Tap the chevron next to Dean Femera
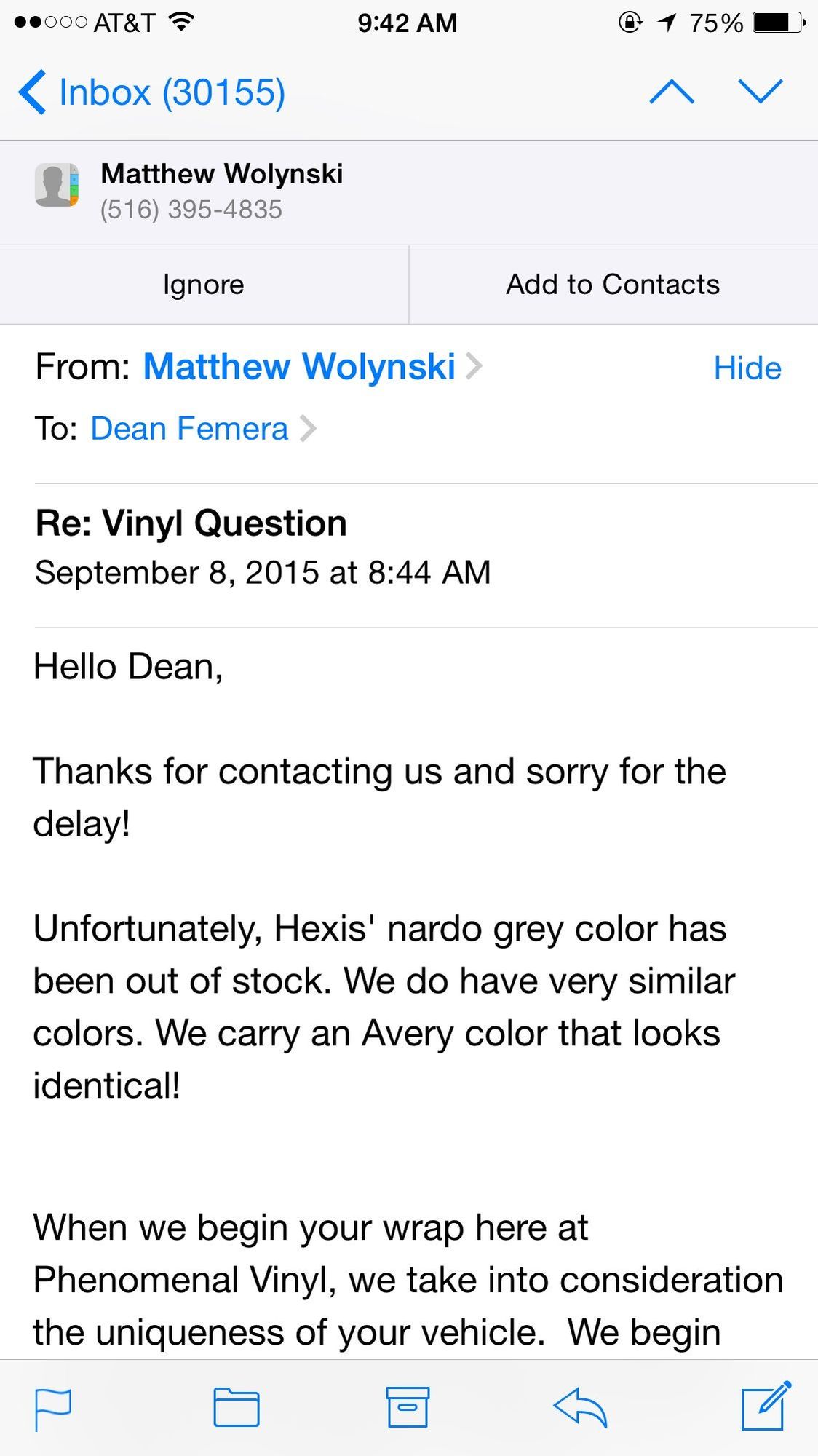818x1456 pixels. (309, 429)
